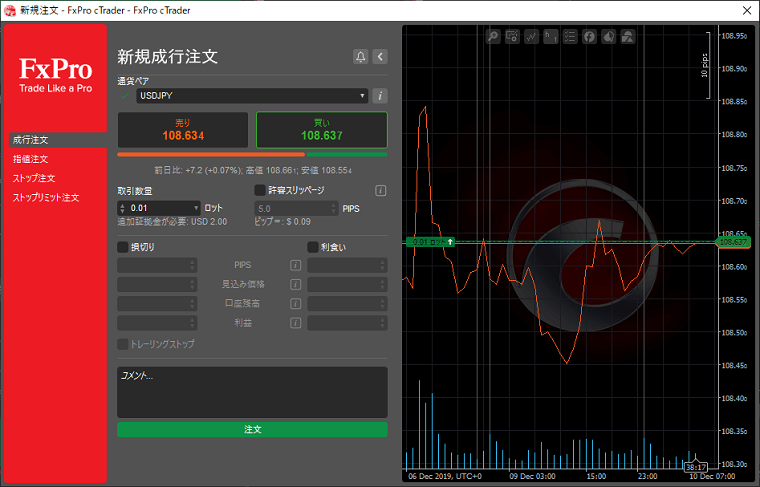Image resolution: width=760 pixels, height=487 pixels.
Task: Change timeframe using the h1 icon
Action: point(551,37)
